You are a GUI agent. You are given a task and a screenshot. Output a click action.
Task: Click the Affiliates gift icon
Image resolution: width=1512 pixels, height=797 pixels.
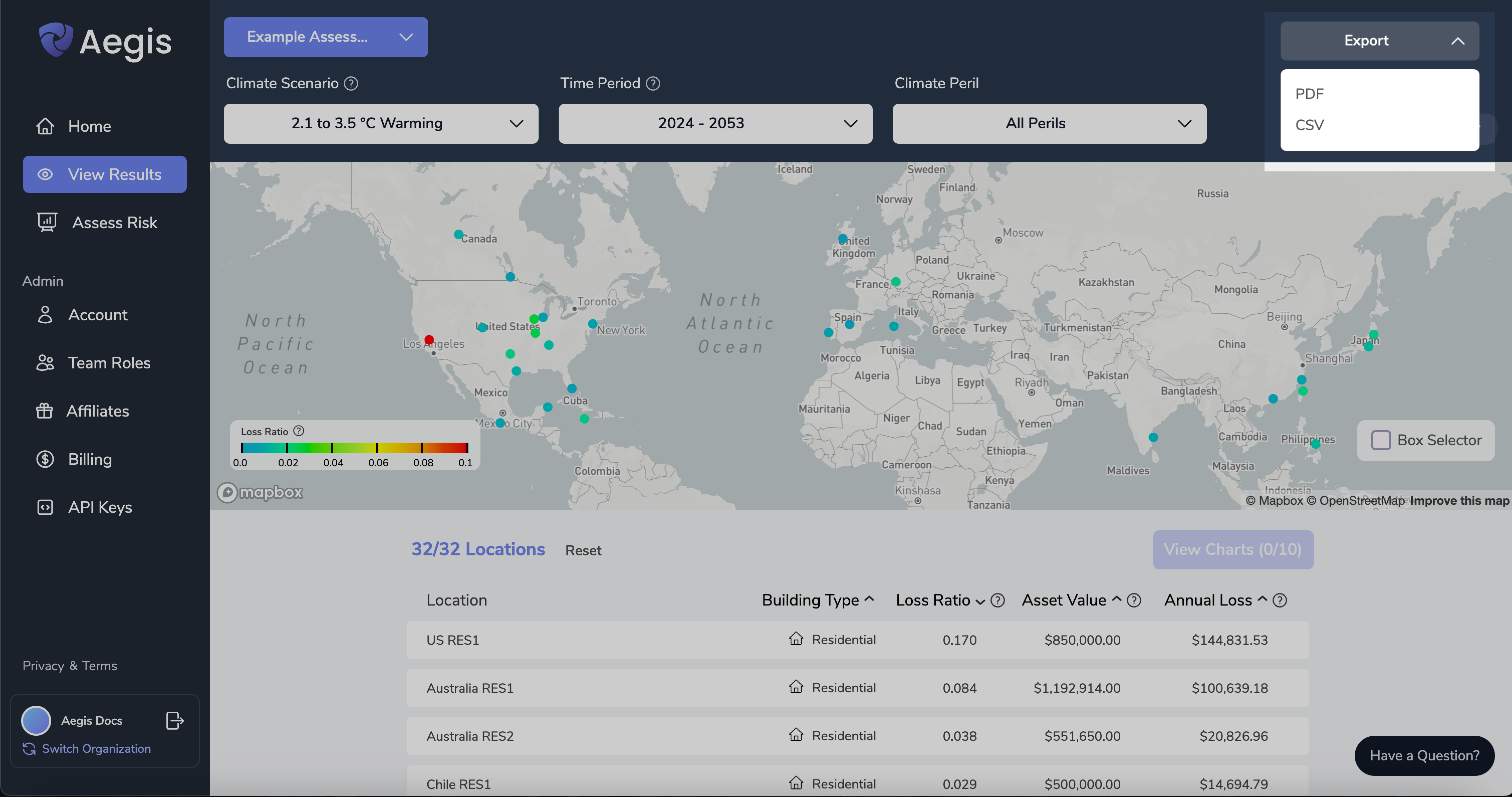coord(45,411)
